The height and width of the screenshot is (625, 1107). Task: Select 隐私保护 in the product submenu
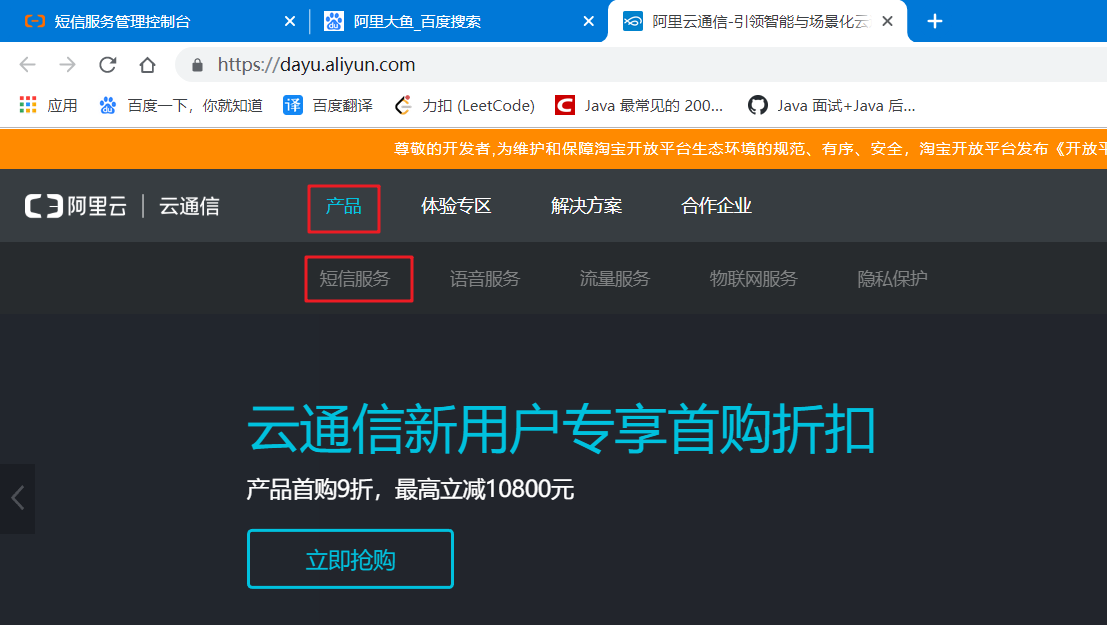pyautogui.click(x=892, y=279)
